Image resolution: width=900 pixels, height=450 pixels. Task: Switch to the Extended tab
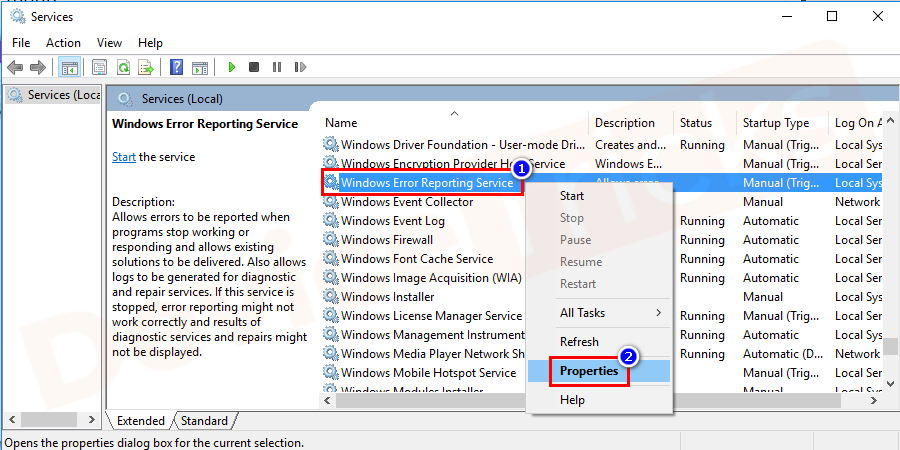[x=141, y=421]
